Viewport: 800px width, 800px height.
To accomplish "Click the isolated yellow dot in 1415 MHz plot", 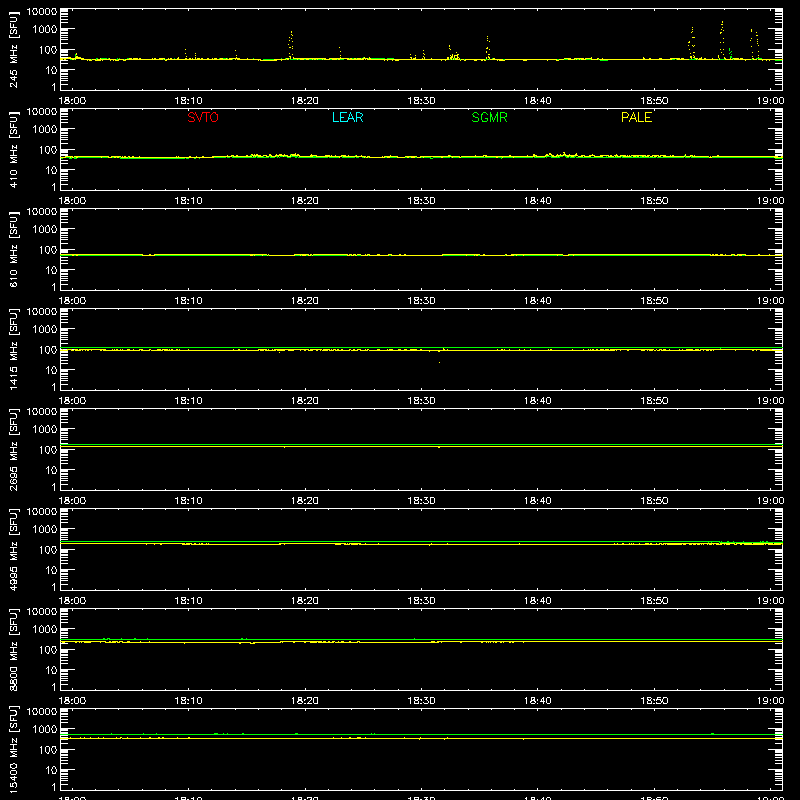I will (x=439, y=362).
